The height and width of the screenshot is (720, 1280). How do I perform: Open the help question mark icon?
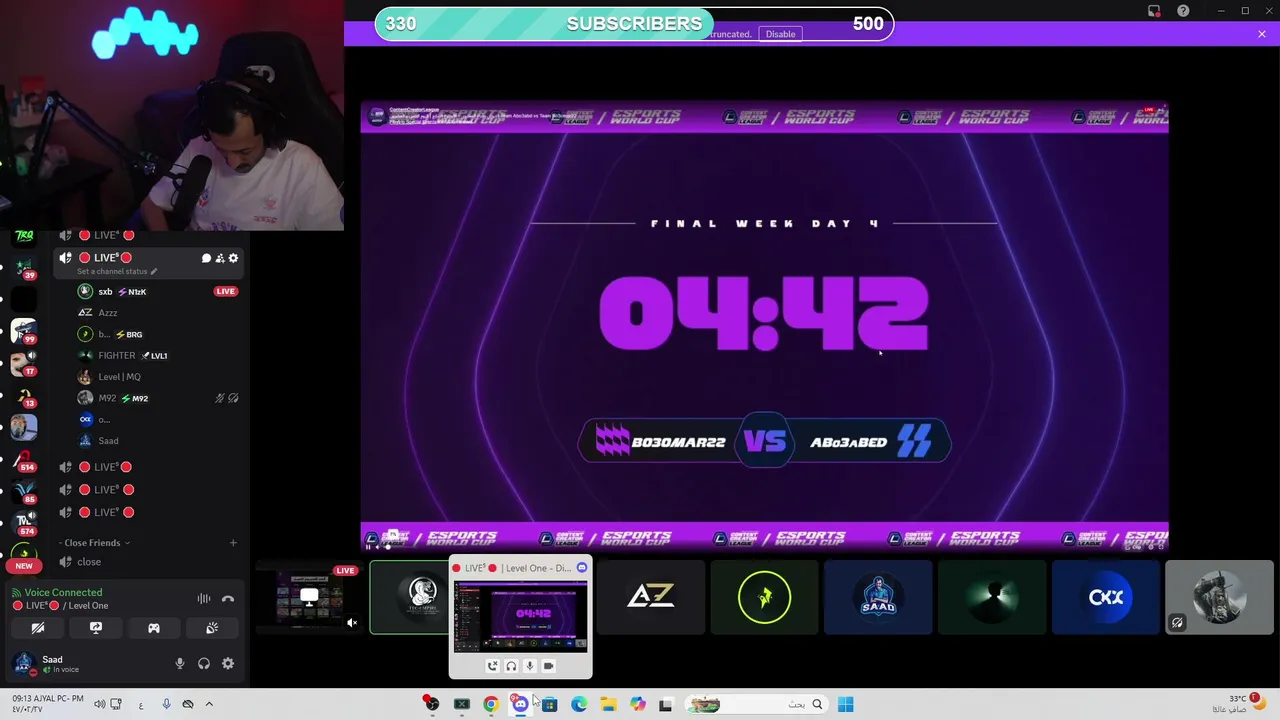pos(1183,11)
